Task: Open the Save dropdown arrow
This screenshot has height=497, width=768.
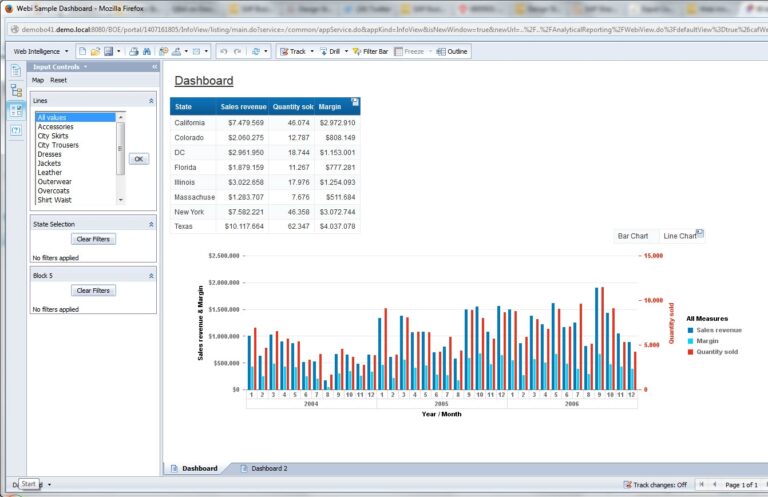Action: (x=119, y=51)
